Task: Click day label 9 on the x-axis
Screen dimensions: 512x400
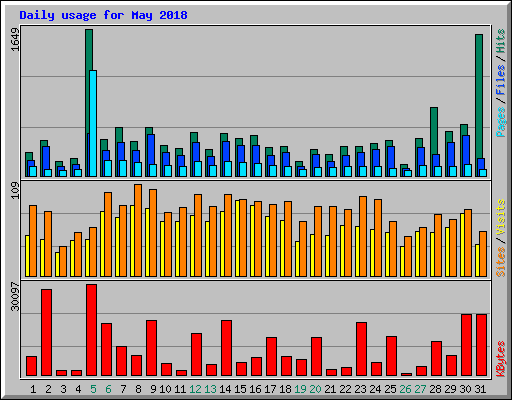Action: 153,389
